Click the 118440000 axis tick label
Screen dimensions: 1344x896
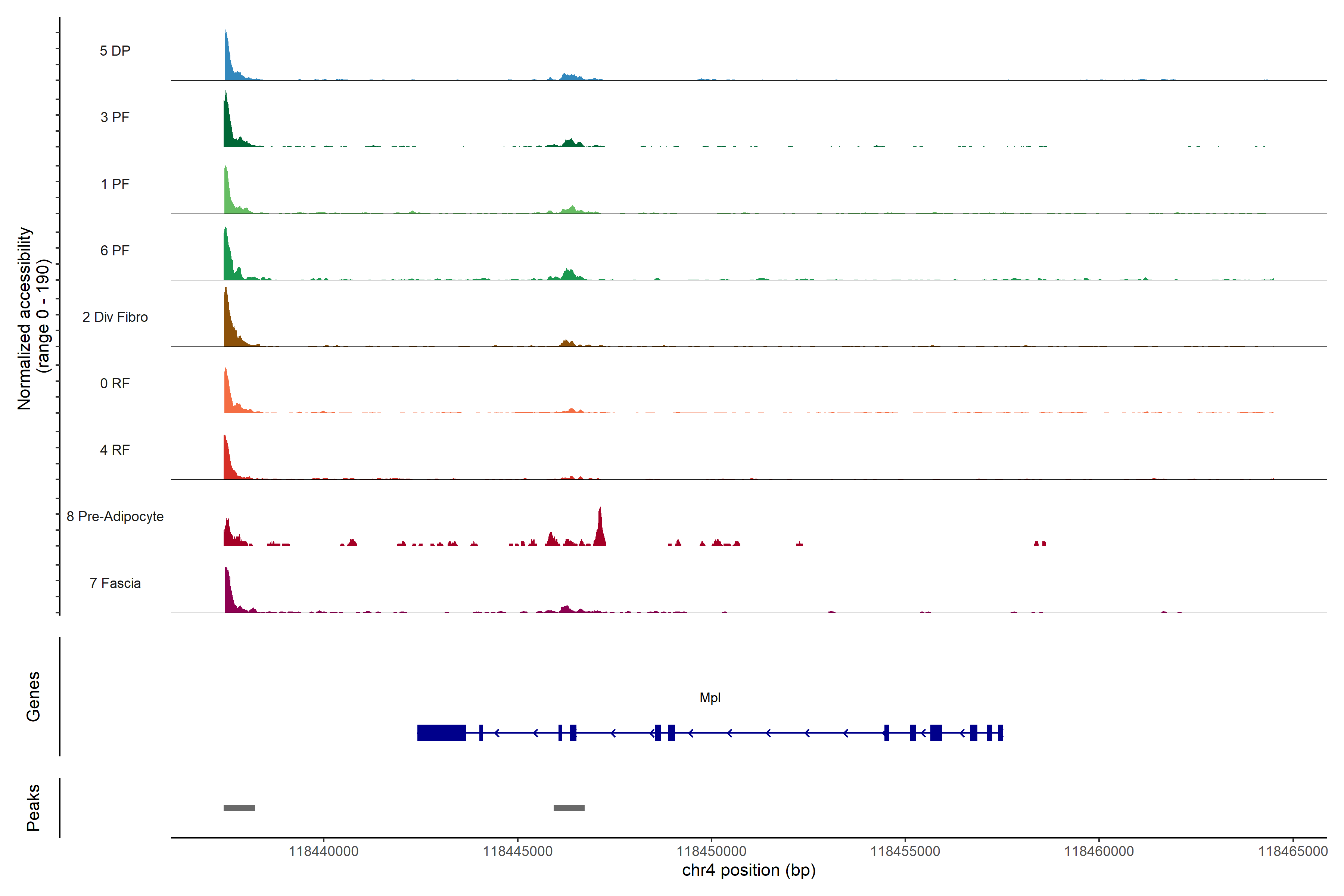coord(323,852)
